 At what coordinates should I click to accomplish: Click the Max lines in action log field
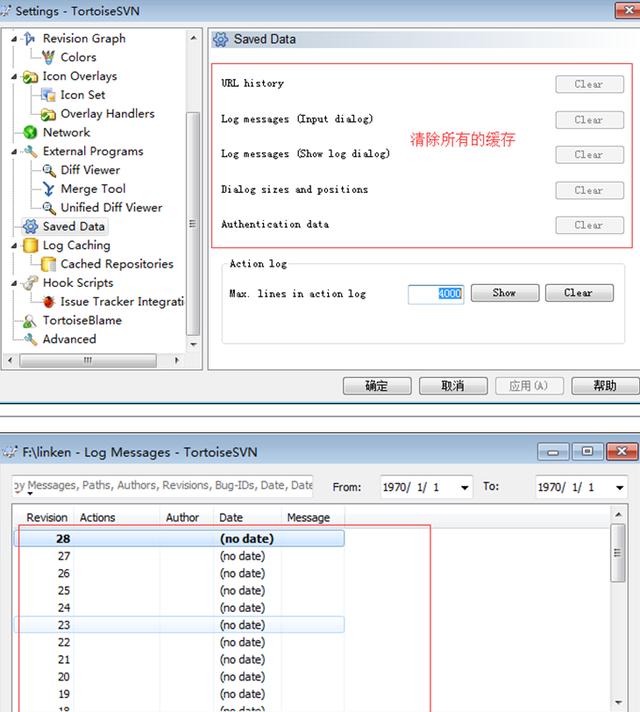pos(436,294)
